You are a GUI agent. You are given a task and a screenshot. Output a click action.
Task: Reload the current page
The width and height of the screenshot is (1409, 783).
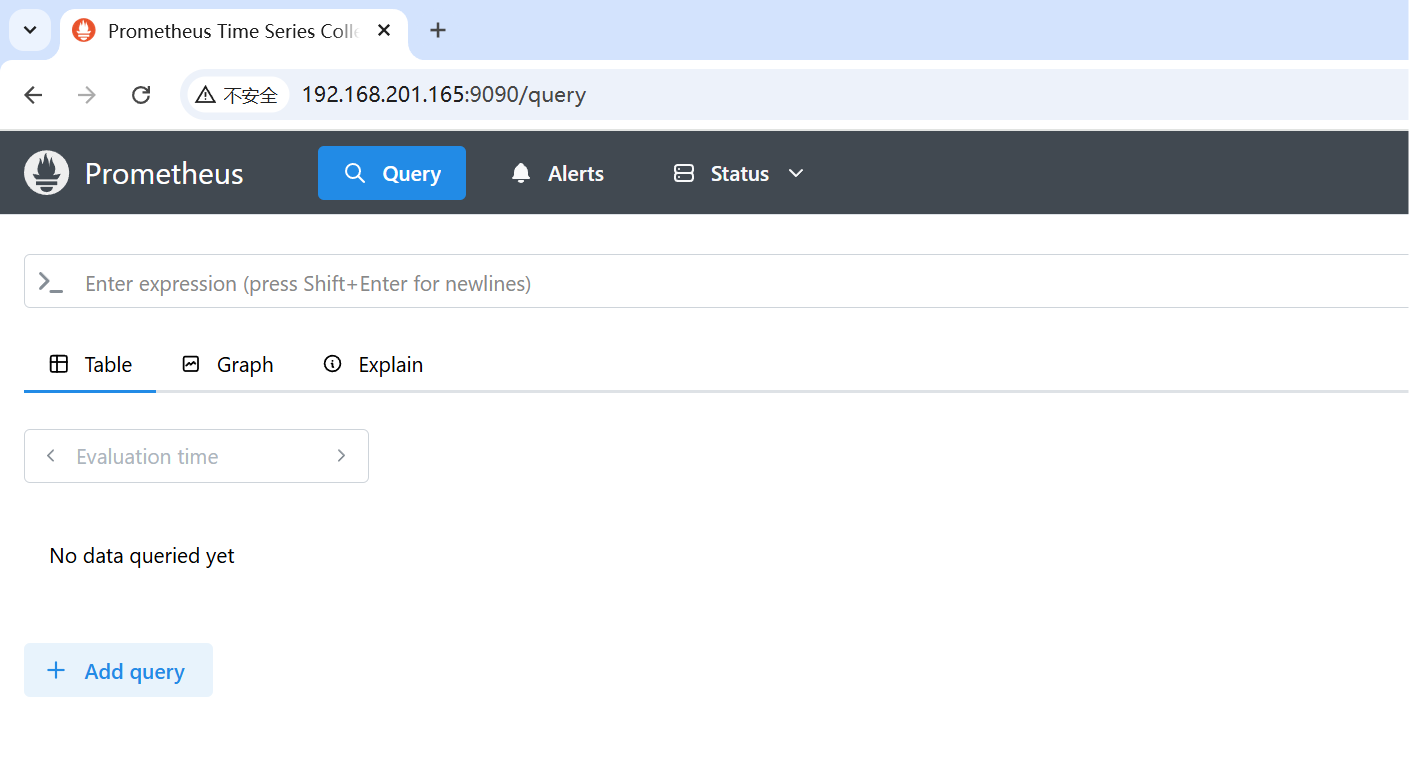[x=141, y=95]
